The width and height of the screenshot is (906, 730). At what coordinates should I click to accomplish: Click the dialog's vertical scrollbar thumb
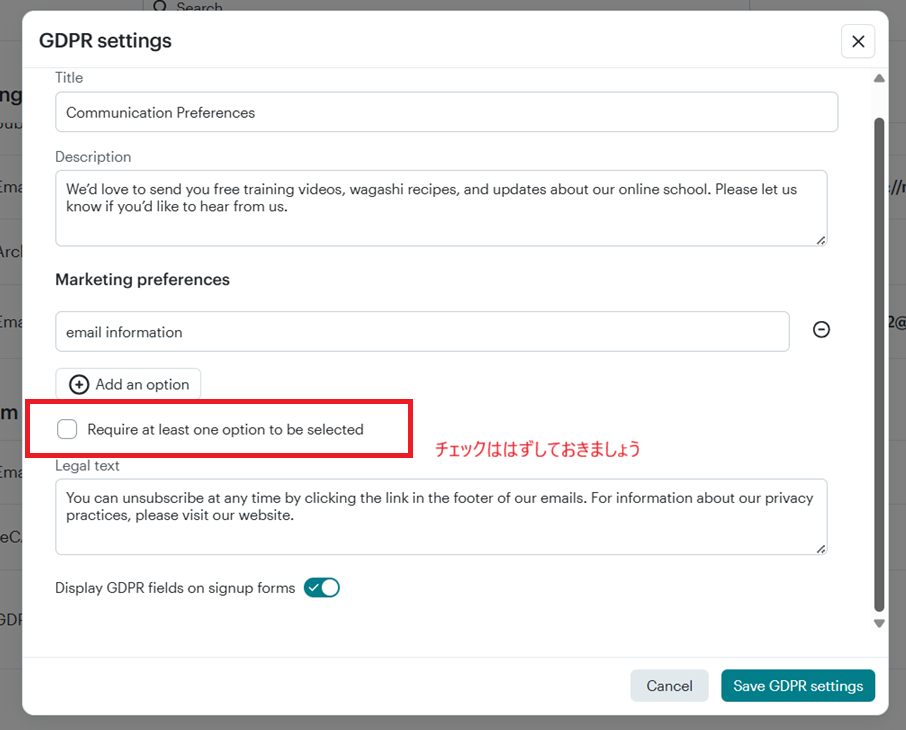point(879,360)
